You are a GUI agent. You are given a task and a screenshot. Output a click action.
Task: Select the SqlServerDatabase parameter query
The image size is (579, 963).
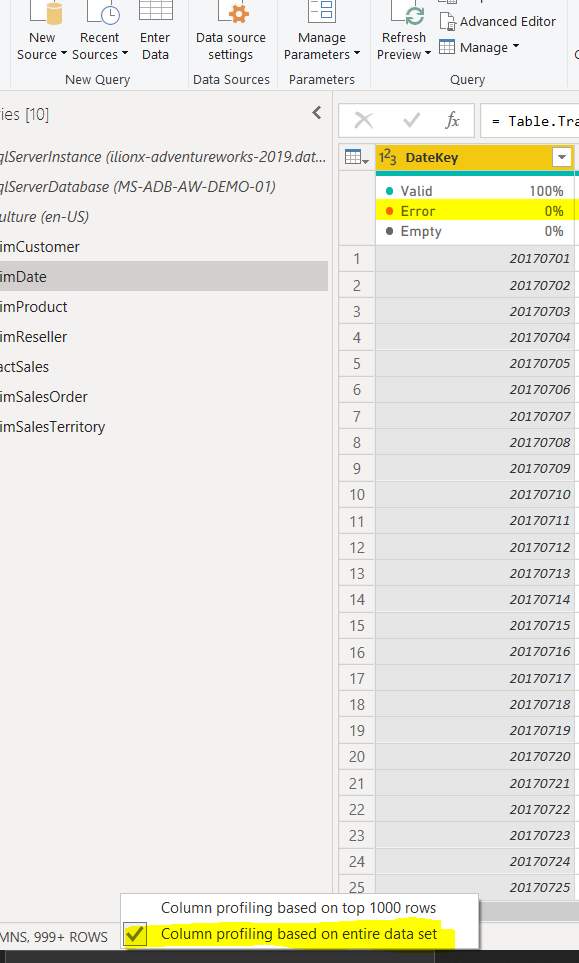[164, 187]
